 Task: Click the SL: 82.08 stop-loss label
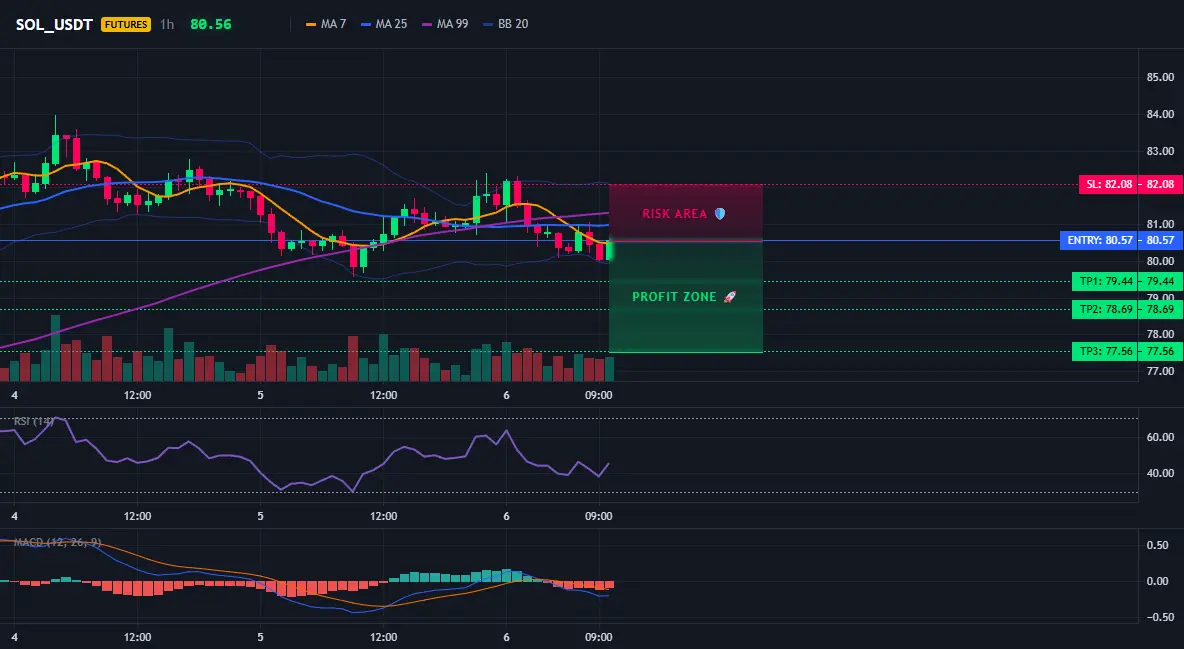click(1107, 184)
